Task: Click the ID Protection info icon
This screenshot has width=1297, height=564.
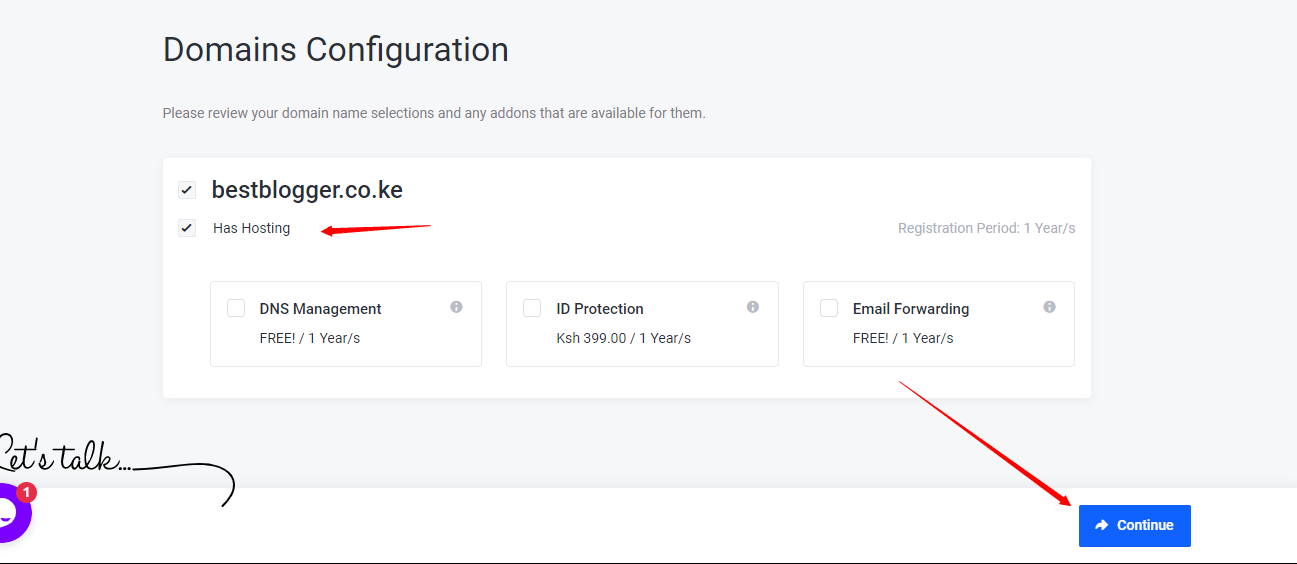Action: tap(753, 307)
